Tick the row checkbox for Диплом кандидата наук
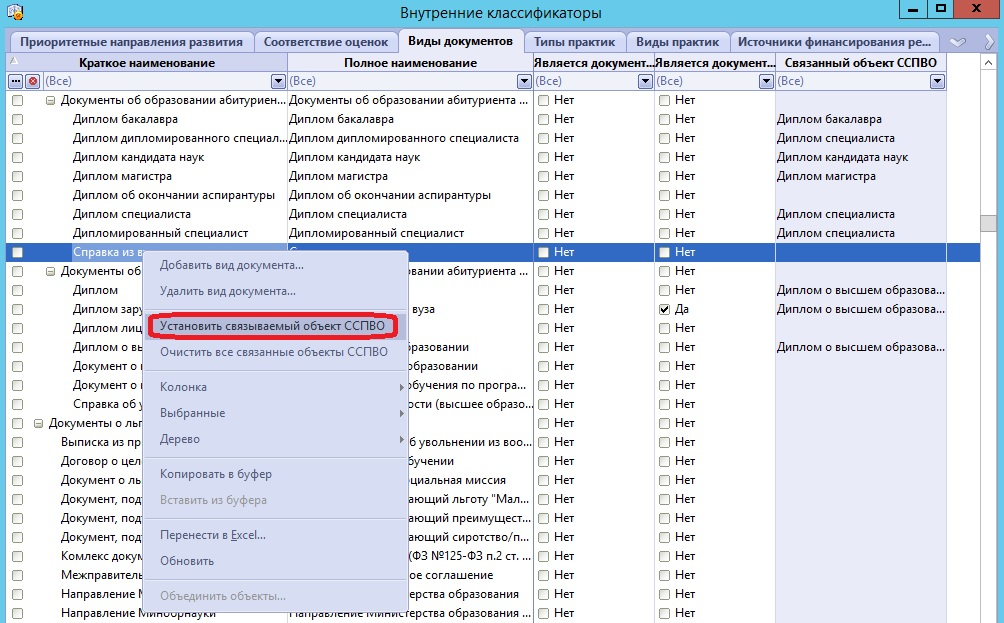The height and width of the screenshot is (623, 1004). tap(17, 158)
